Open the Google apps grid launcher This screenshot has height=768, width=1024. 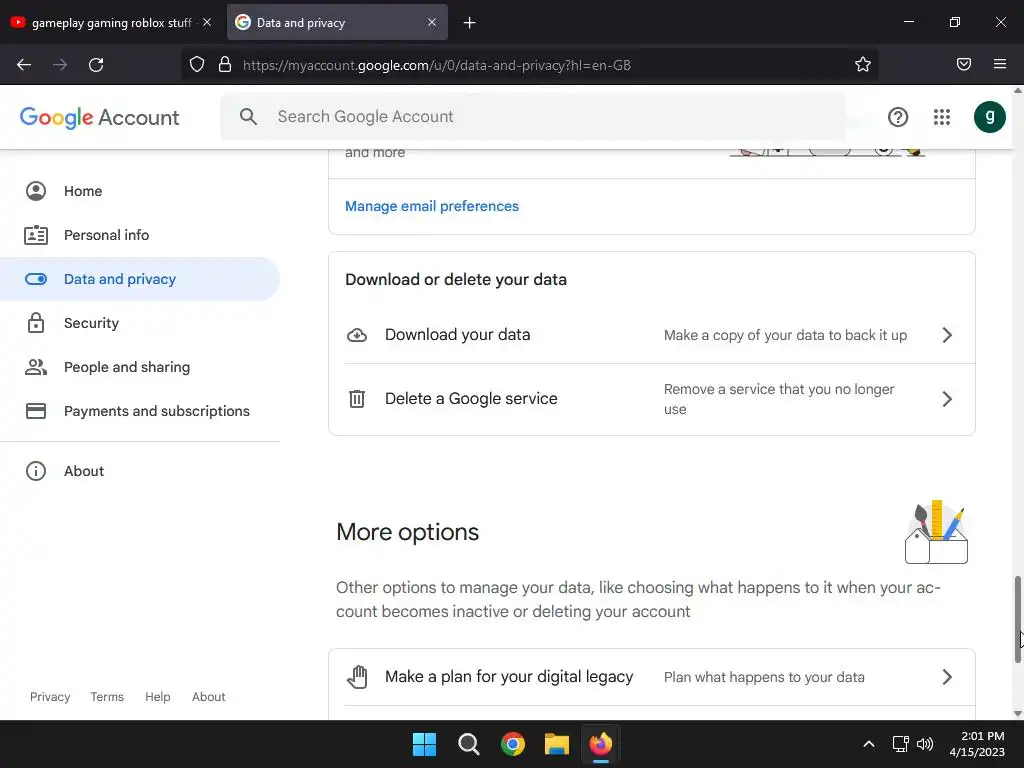[x=942, y=117]
